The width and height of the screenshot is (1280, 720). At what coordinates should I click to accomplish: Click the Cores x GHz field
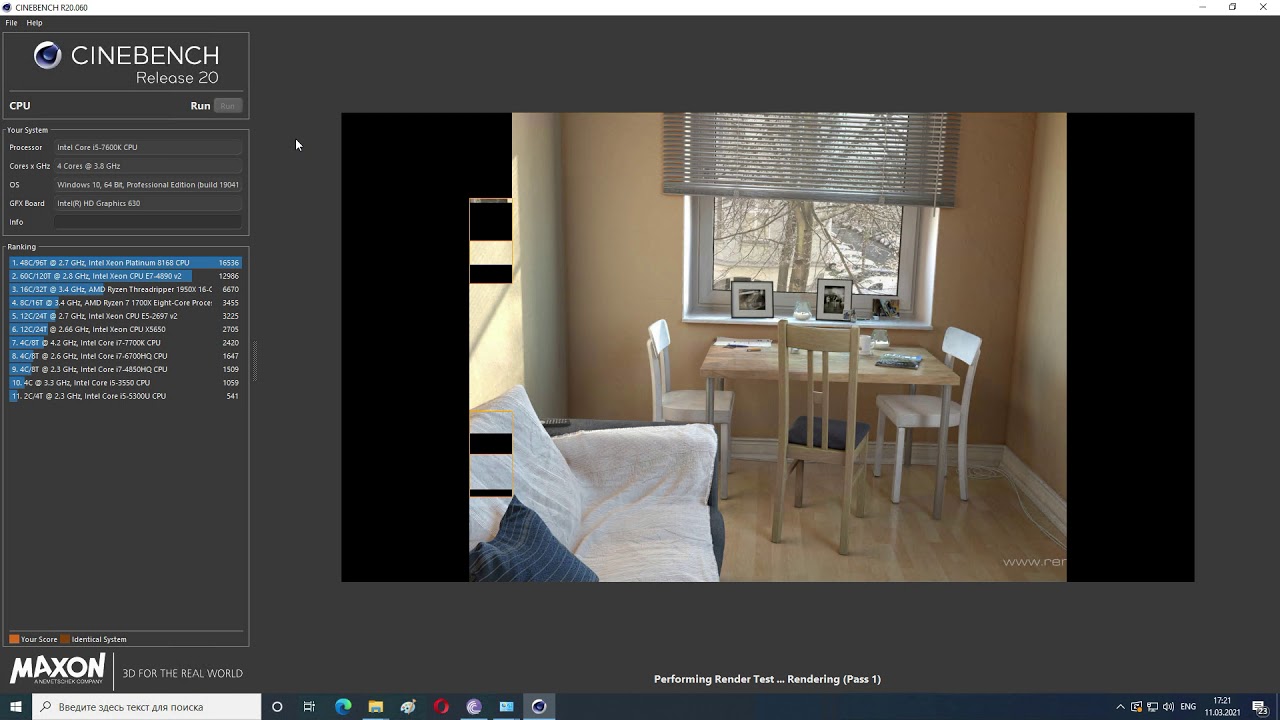[x=148, y=166]
